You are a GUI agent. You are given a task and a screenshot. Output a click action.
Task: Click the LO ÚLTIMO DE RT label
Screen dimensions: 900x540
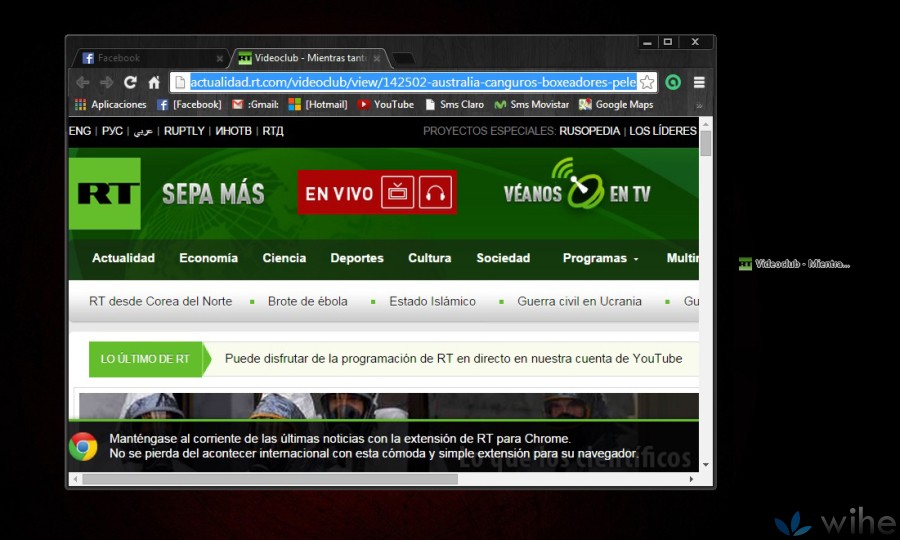(145, 359)
